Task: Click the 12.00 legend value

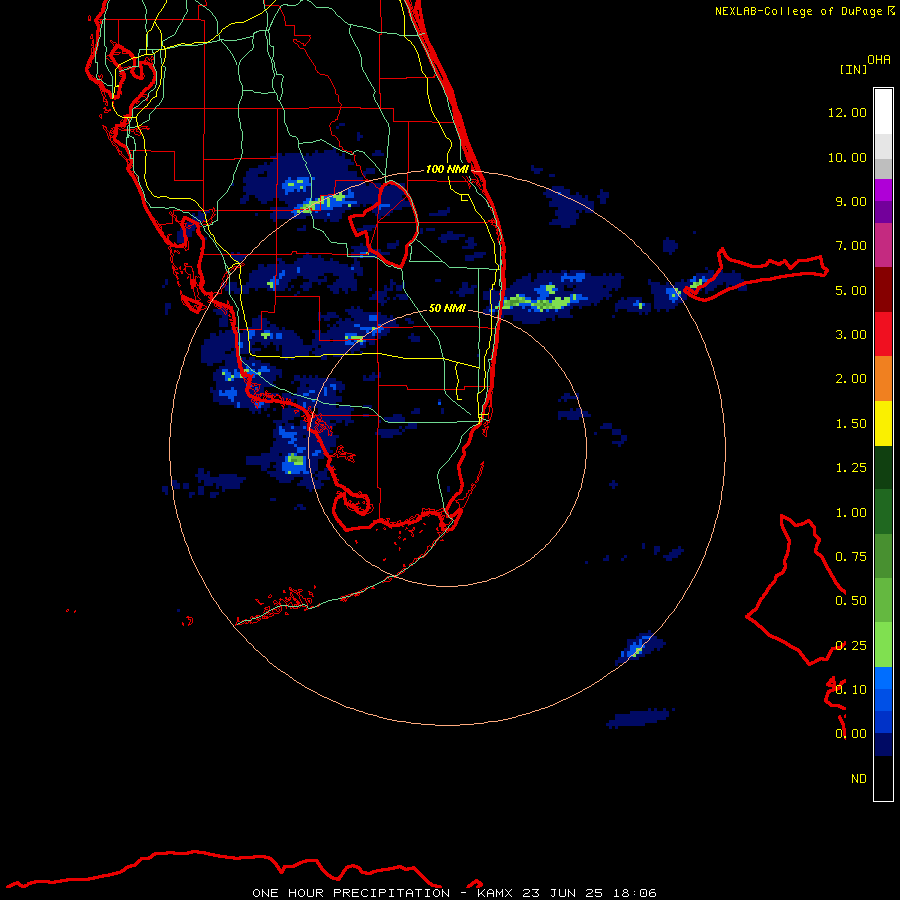Action: click(x=847, y=112)
